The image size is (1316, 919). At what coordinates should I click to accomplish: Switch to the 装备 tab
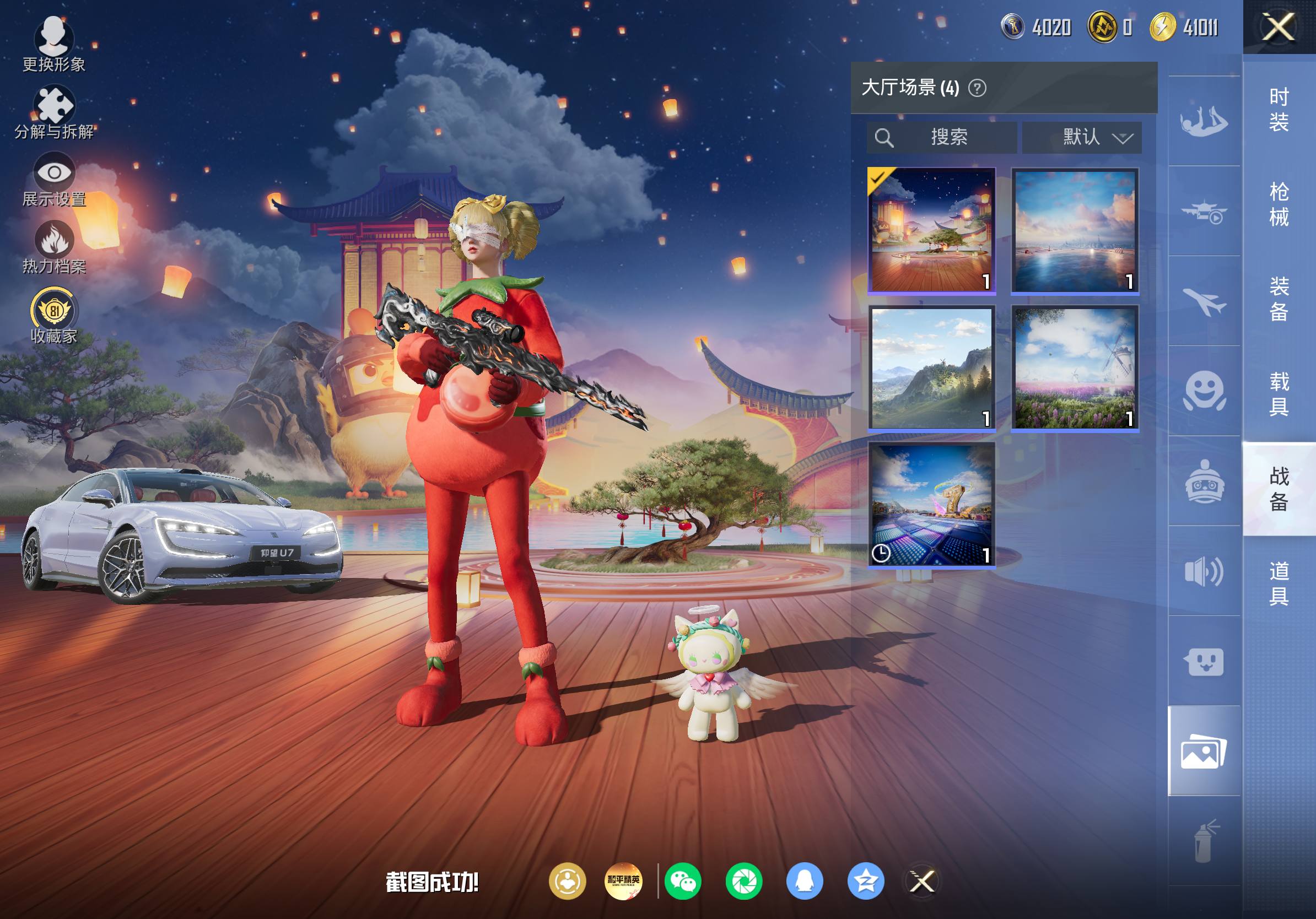[1279, 299]
